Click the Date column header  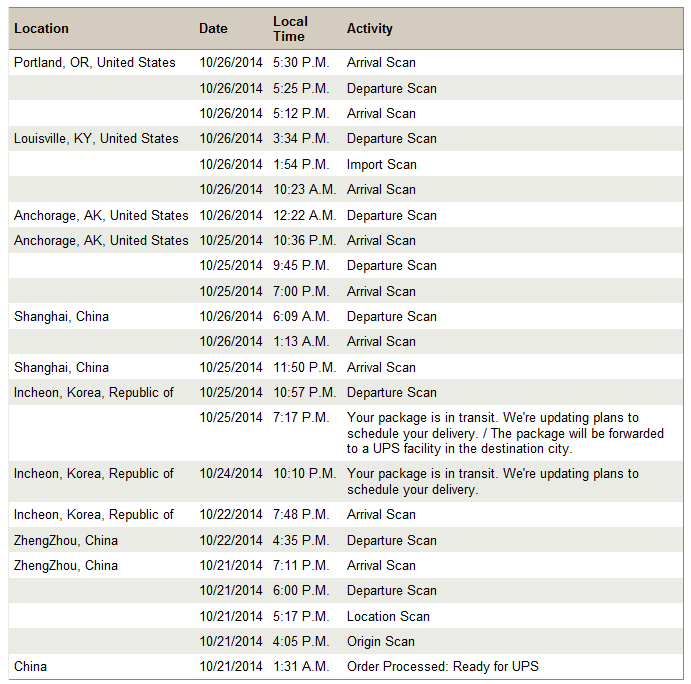tap(213, 29)
